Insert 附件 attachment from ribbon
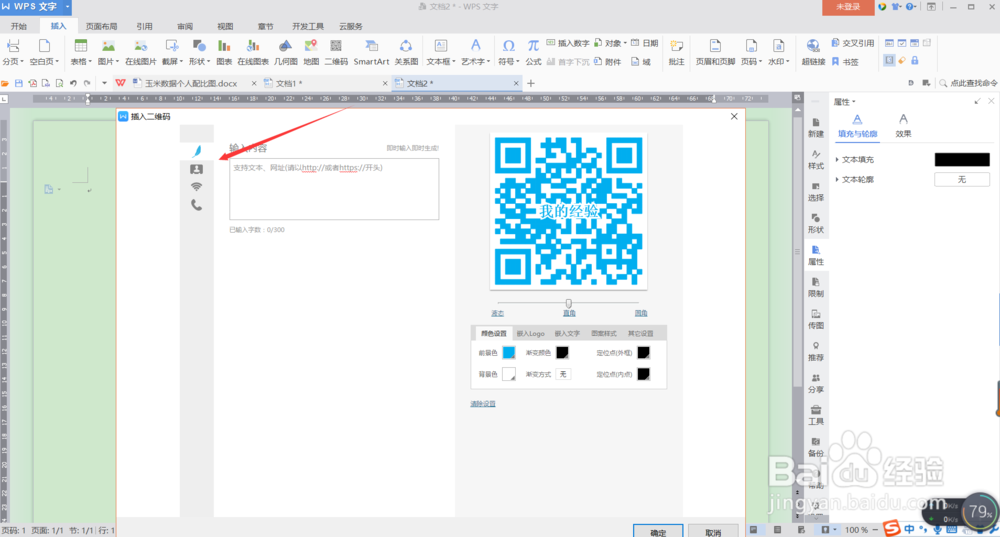Screen dimensions: 1000x537 [x=607, y=62]
